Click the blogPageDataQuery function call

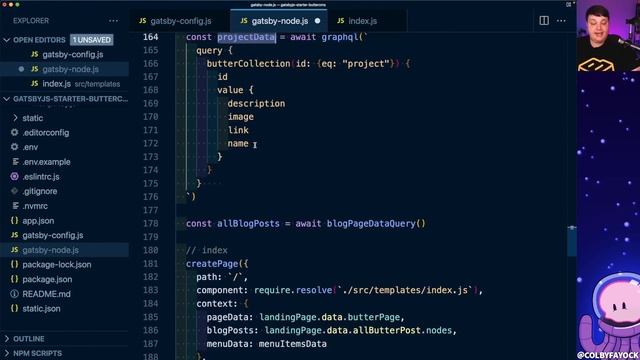point(371,224)
